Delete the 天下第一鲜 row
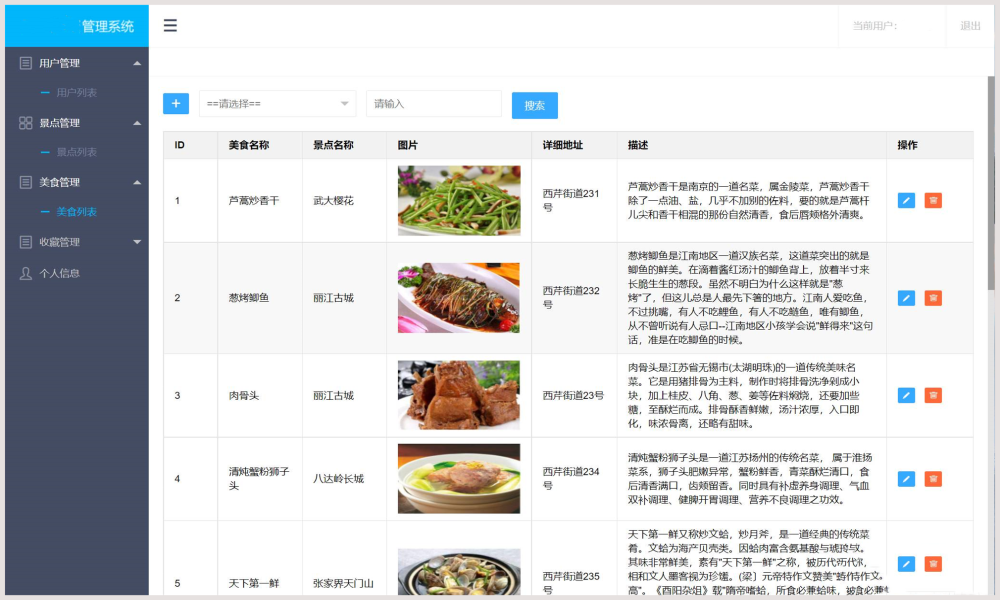Screen dimensions: 1000x600 pyautogui.click(x=933, y=564)
